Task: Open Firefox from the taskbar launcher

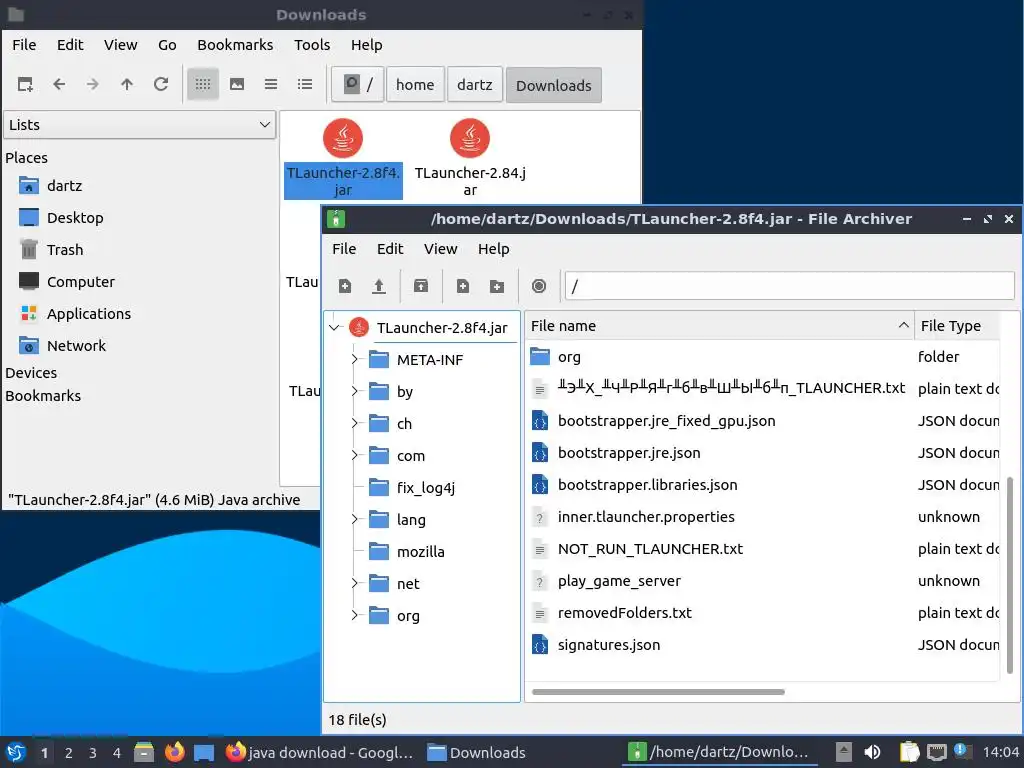Action: (174, 752)
